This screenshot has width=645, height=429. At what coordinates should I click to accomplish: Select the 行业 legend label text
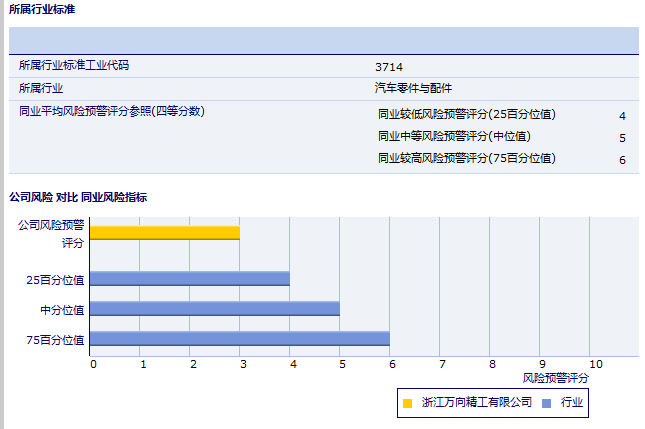571,403
